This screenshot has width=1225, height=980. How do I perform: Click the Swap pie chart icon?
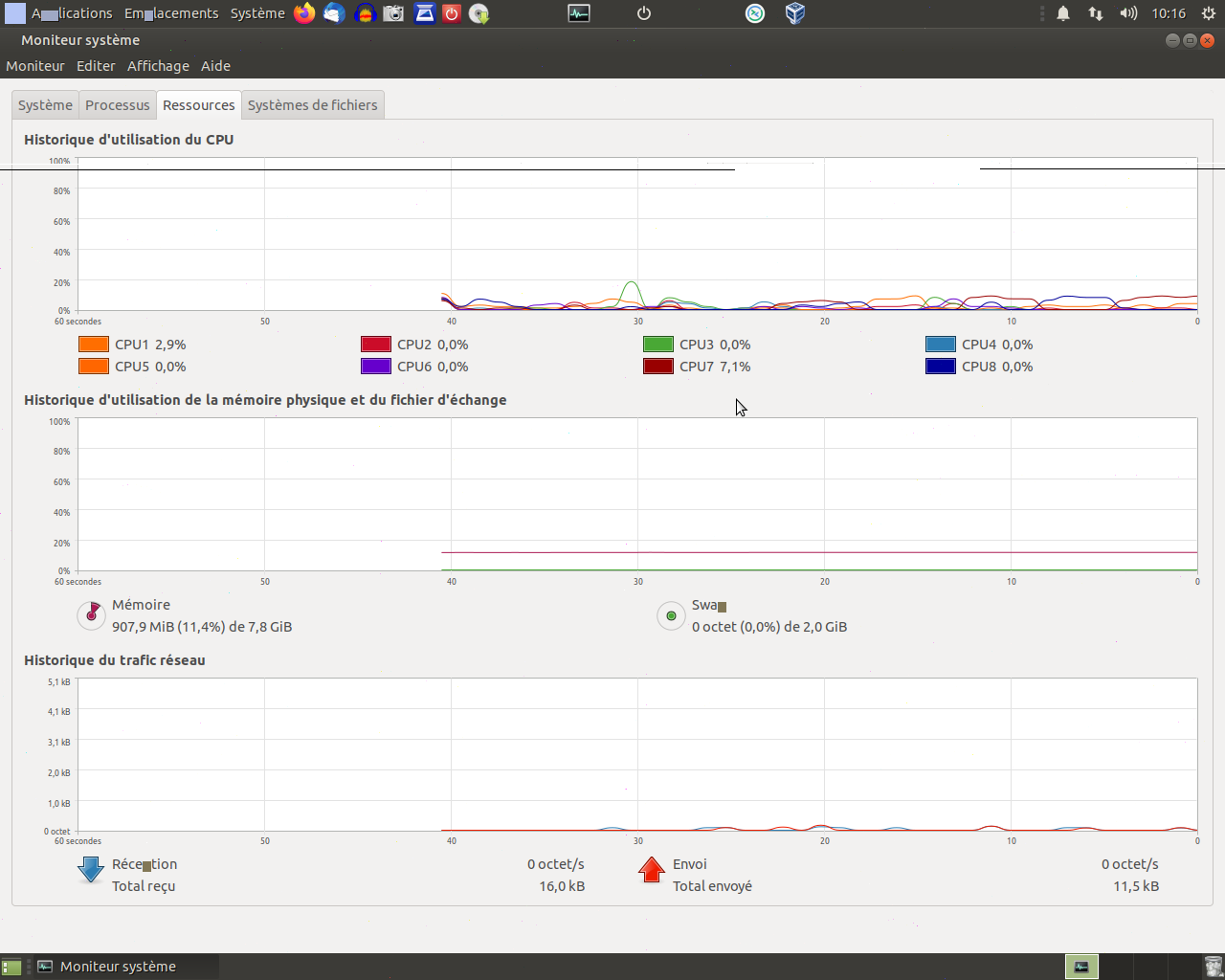(x=671, y=615)
